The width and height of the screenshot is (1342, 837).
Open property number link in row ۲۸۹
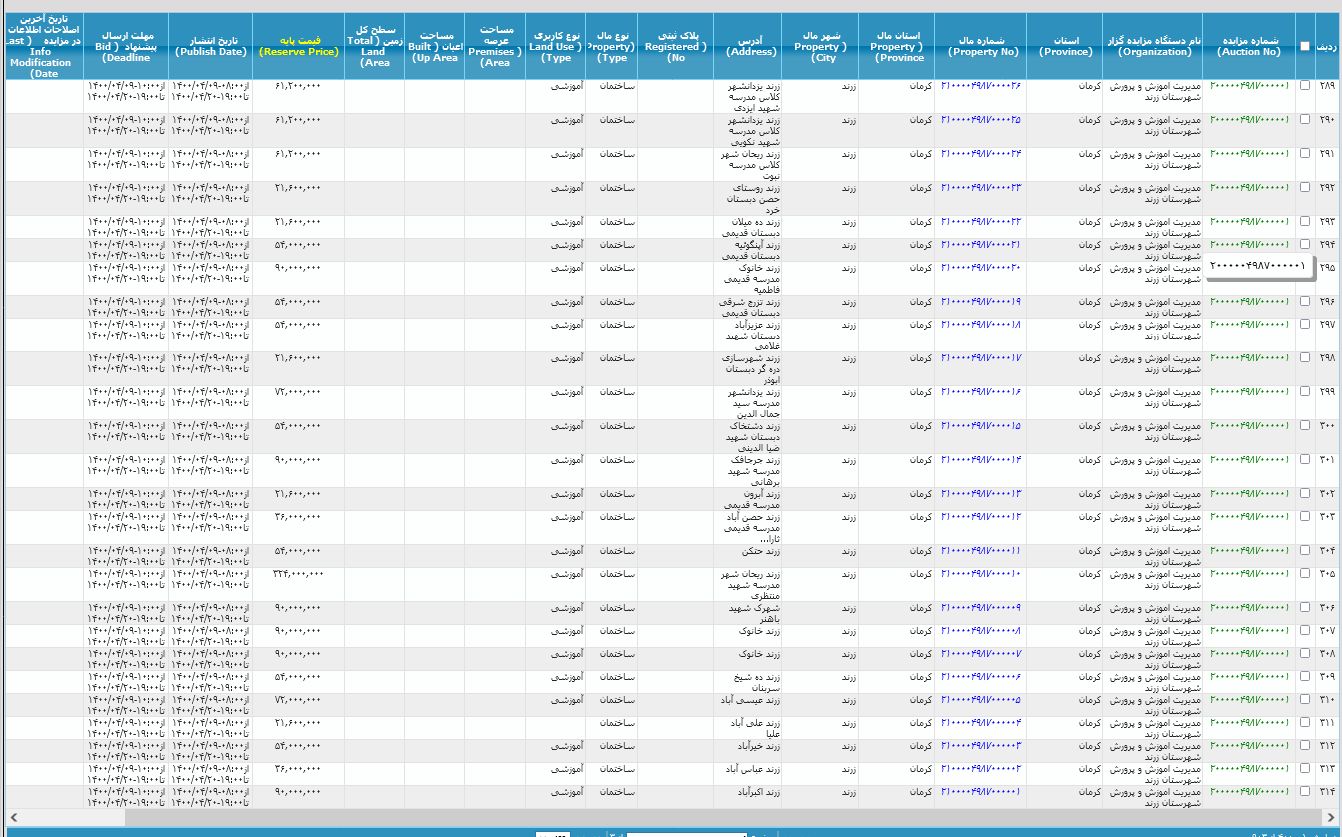pos(980,86)
